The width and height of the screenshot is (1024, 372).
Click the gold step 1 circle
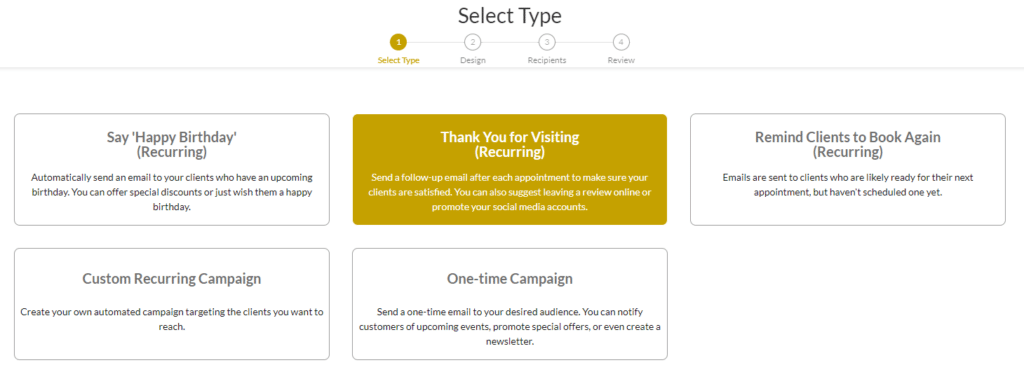pyautogui.click(x=398, y=42)
